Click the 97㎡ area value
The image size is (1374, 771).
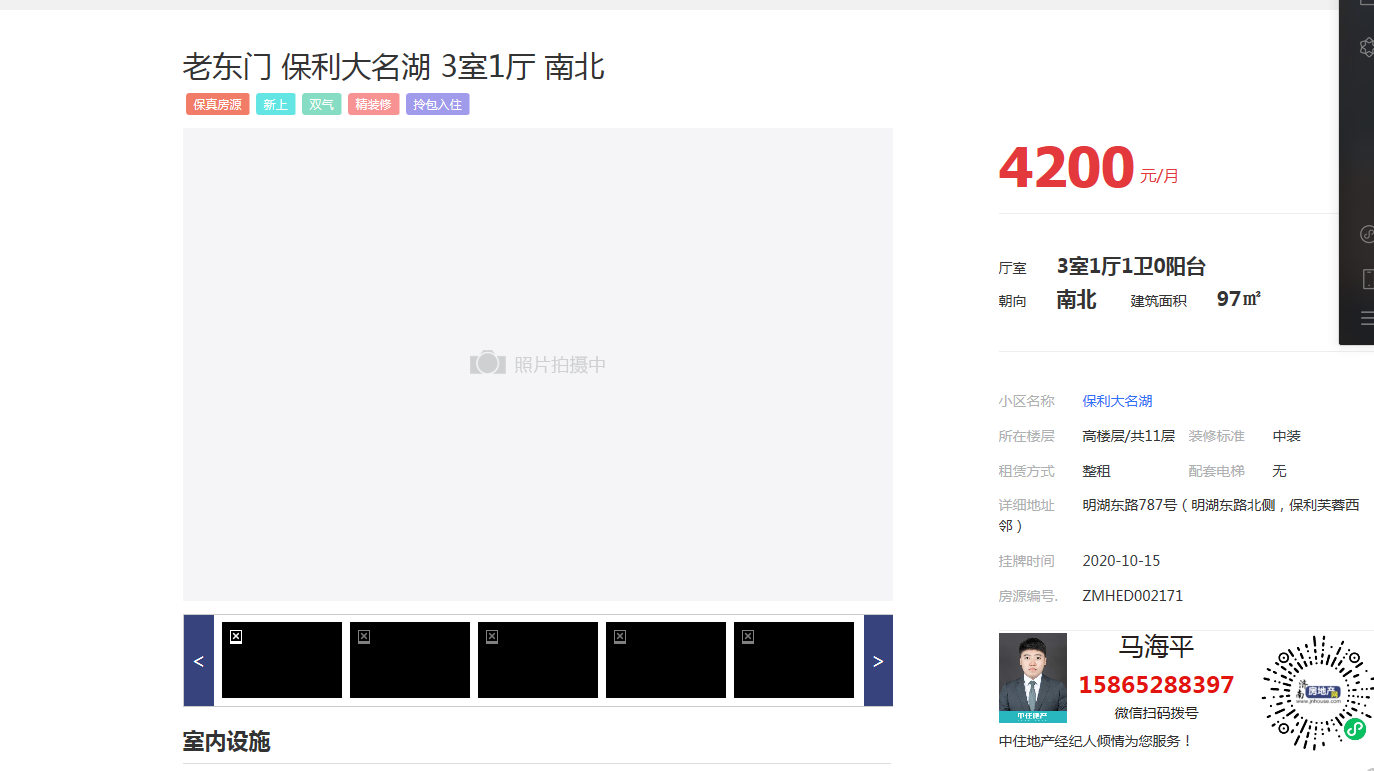[1238, 298]
